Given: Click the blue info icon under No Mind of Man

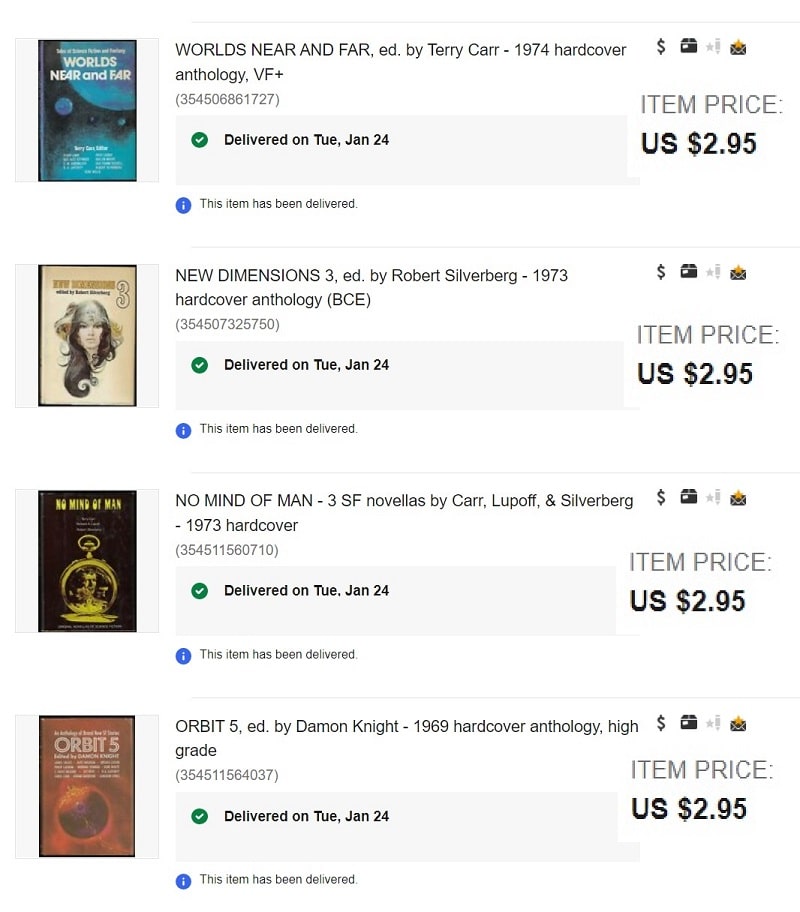Looking at the screenshot, I should click(x=183, y=656).
